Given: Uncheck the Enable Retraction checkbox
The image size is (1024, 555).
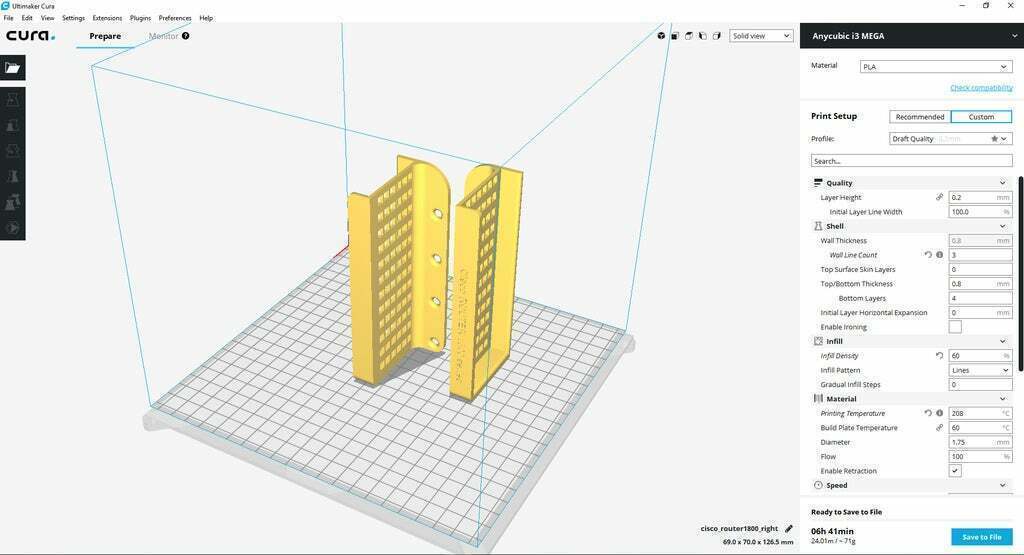Looking at the screenshot, I should coord(955,471).
